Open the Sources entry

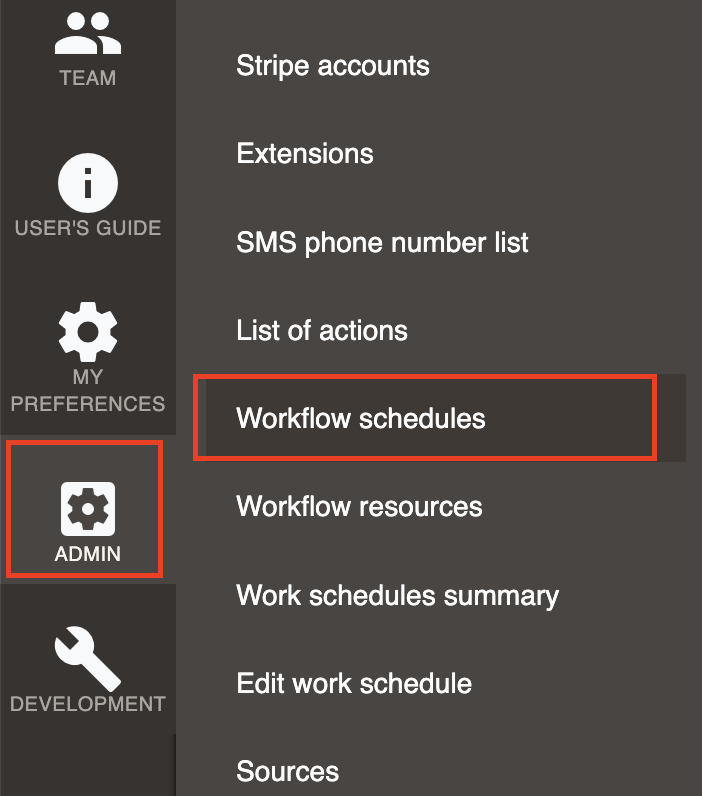[287, 772]
